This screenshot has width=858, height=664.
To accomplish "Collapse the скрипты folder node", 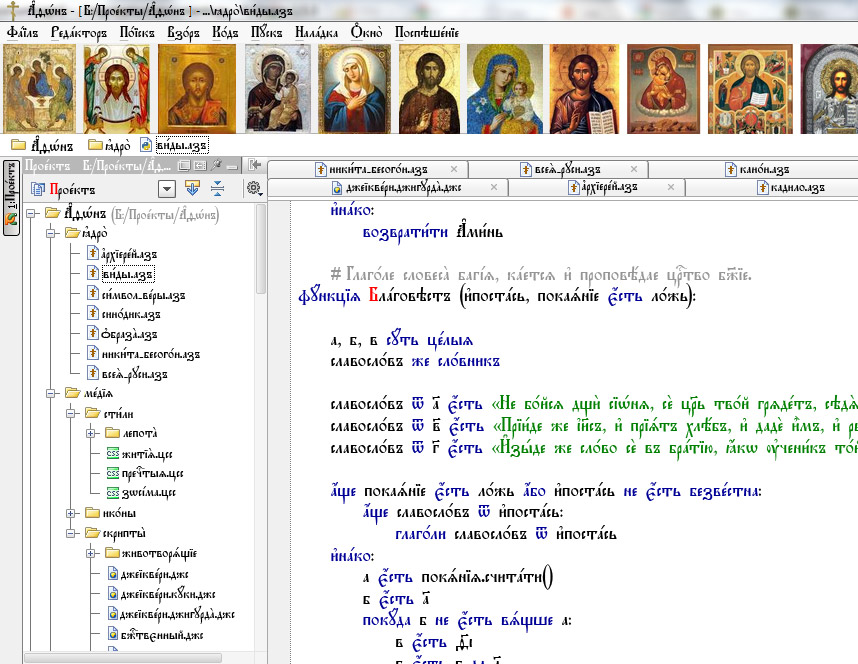I will point(71,533).
